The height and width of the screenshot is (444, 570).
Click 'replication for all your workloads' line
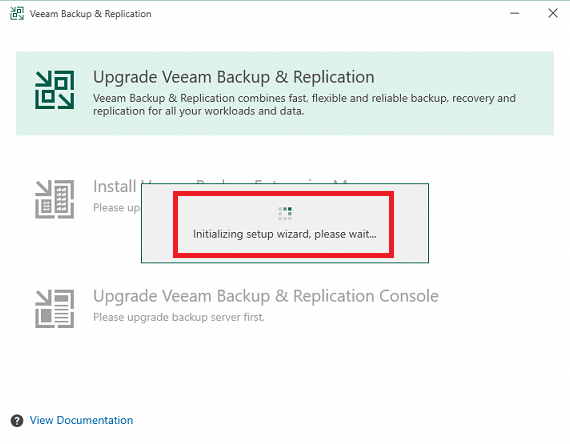coord(198,111)
